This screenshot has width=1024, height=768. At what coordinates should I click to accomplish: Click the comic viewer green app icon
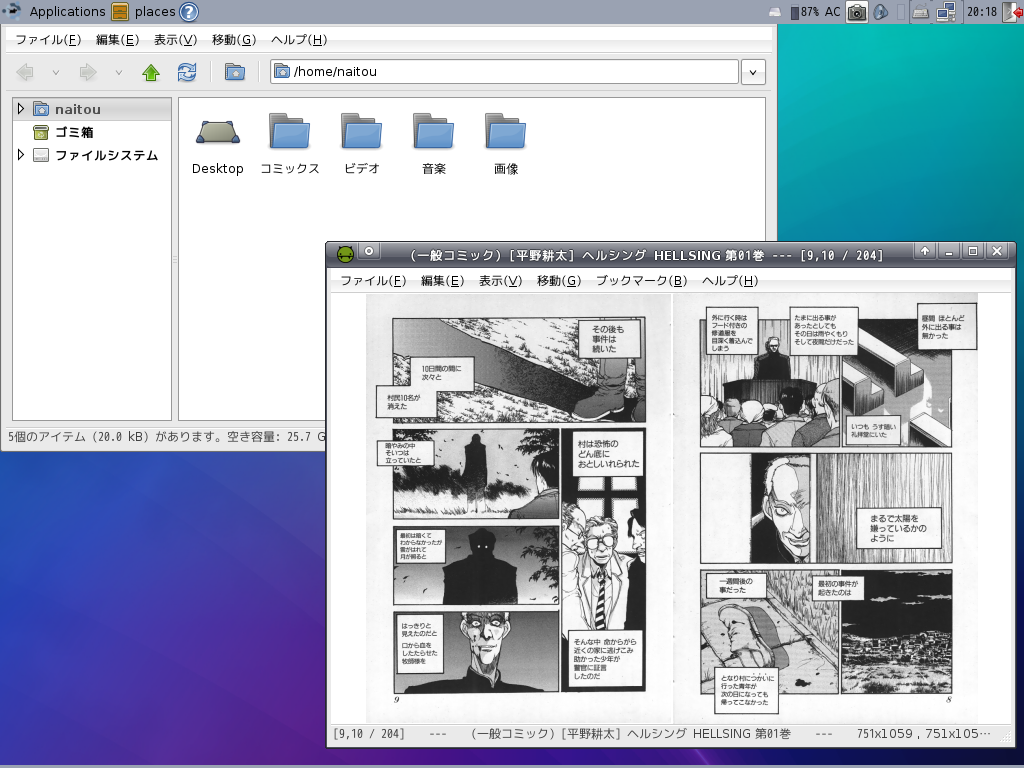tap(345, 254)
